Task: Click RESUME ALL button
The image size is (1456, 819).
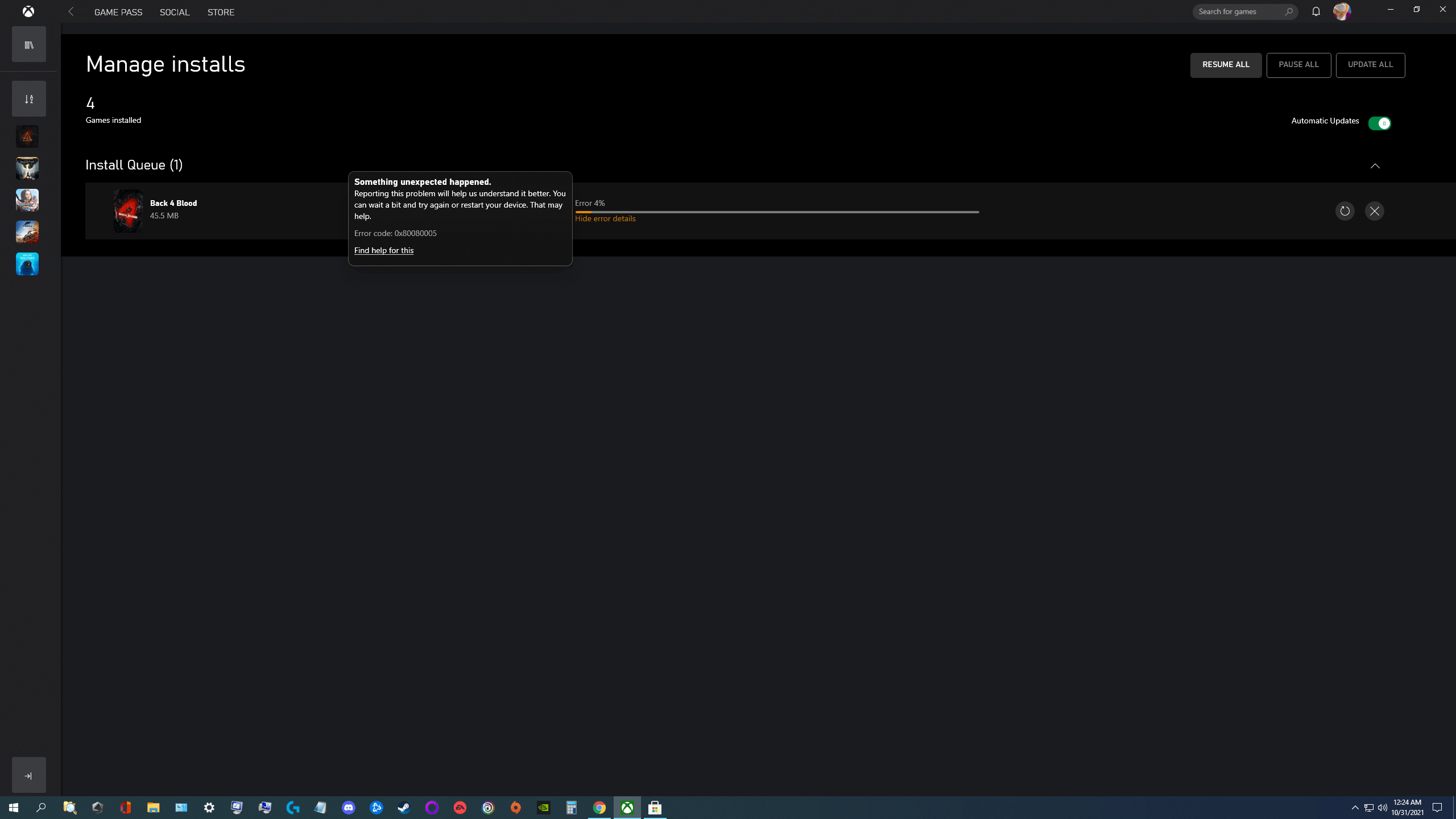Action: pyautogui.click(x=1226, y=64)
